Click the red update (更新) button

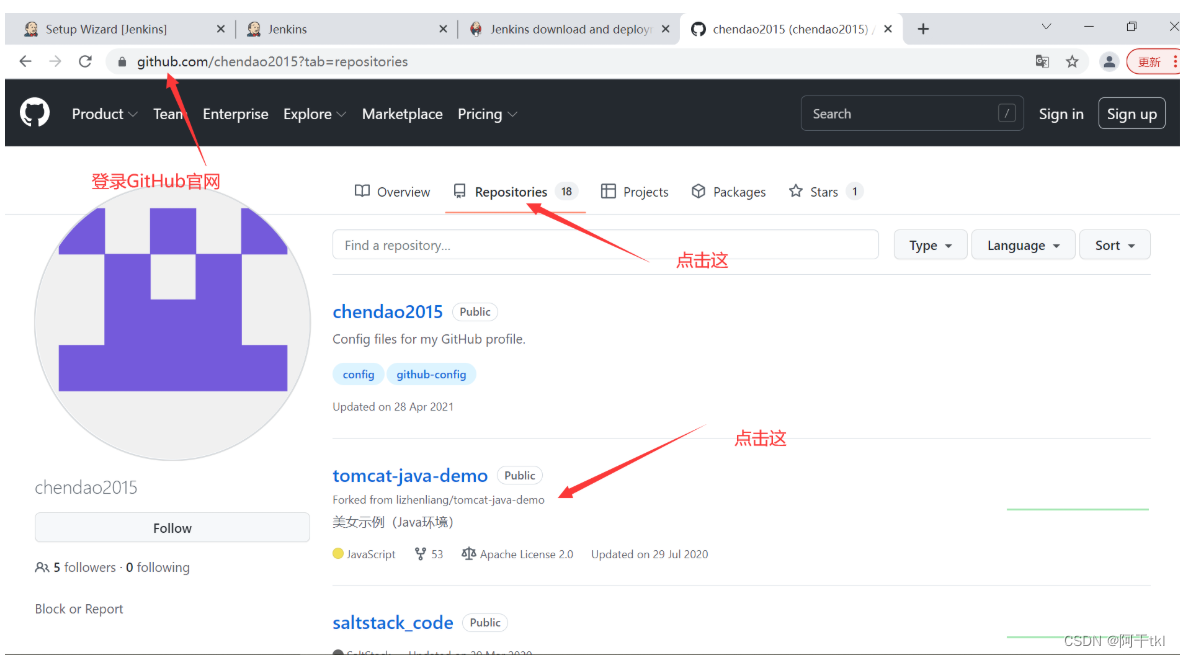[x=1150, y=62]
